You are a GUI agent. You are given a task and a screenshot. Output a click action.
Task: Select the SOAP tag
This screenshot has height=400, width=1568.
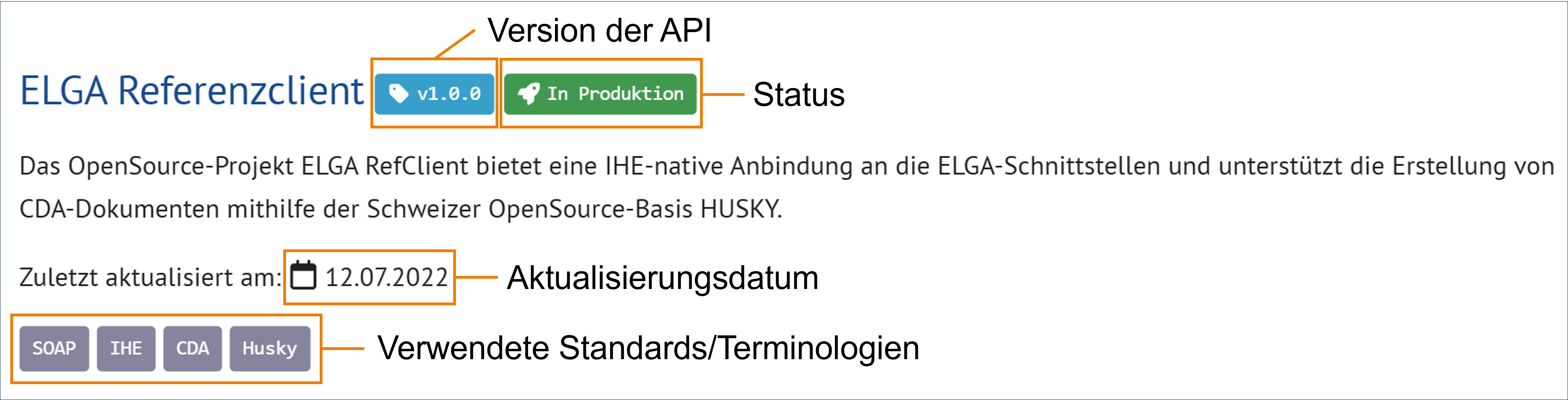[54, 348]
